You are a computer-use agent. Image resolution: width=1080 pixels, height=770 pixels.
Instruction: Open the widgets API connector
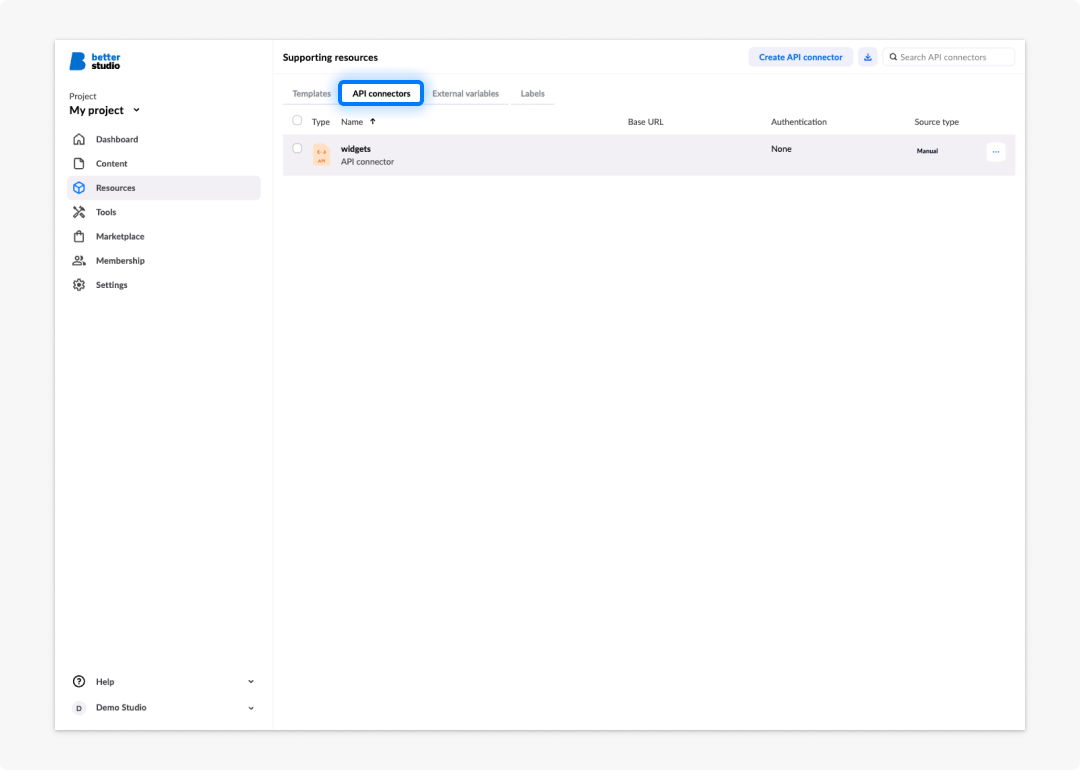[356, 149]
